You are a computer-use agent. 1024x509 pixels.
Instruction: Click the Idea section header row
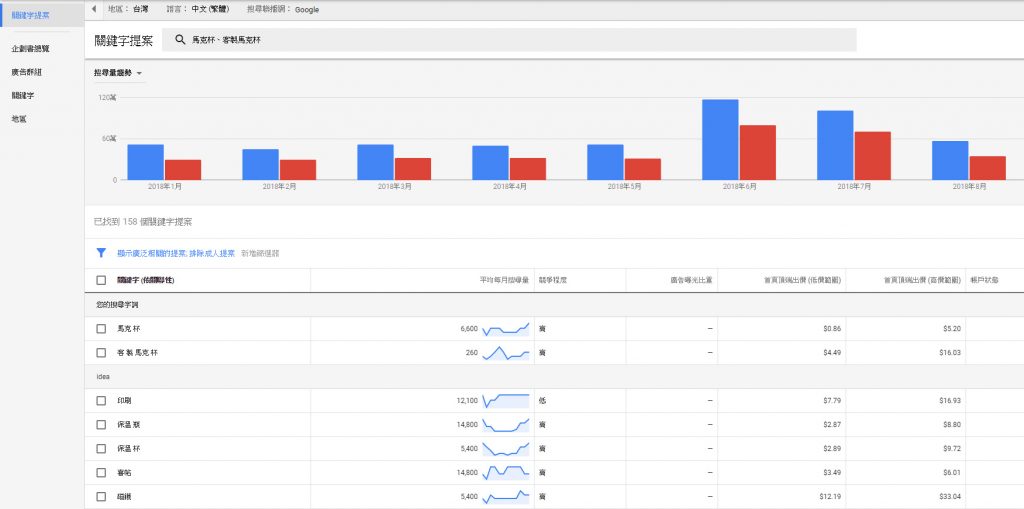[554, 377]
